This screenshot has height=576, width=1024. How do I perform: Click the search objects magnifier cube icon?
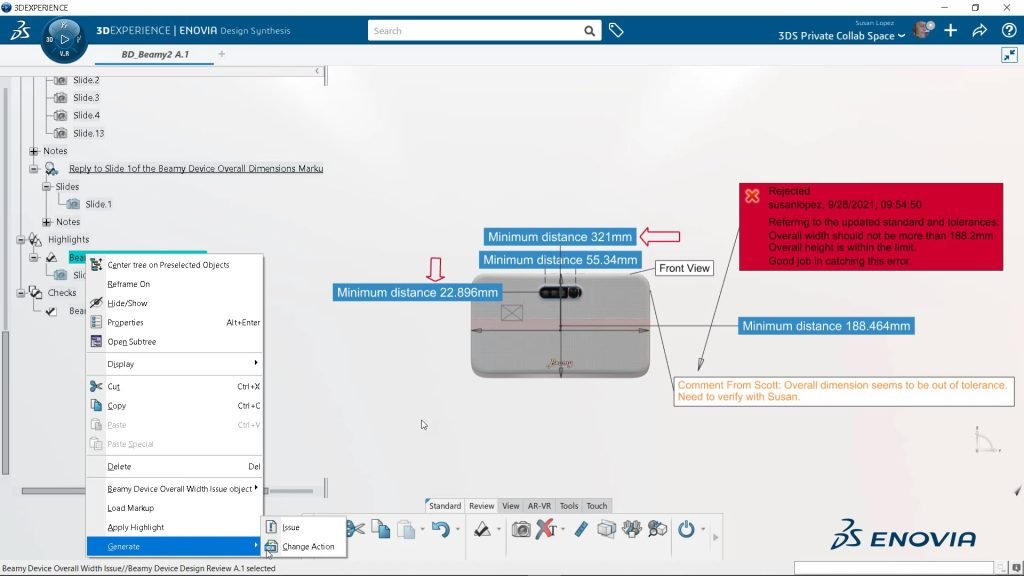click(658, 528)
